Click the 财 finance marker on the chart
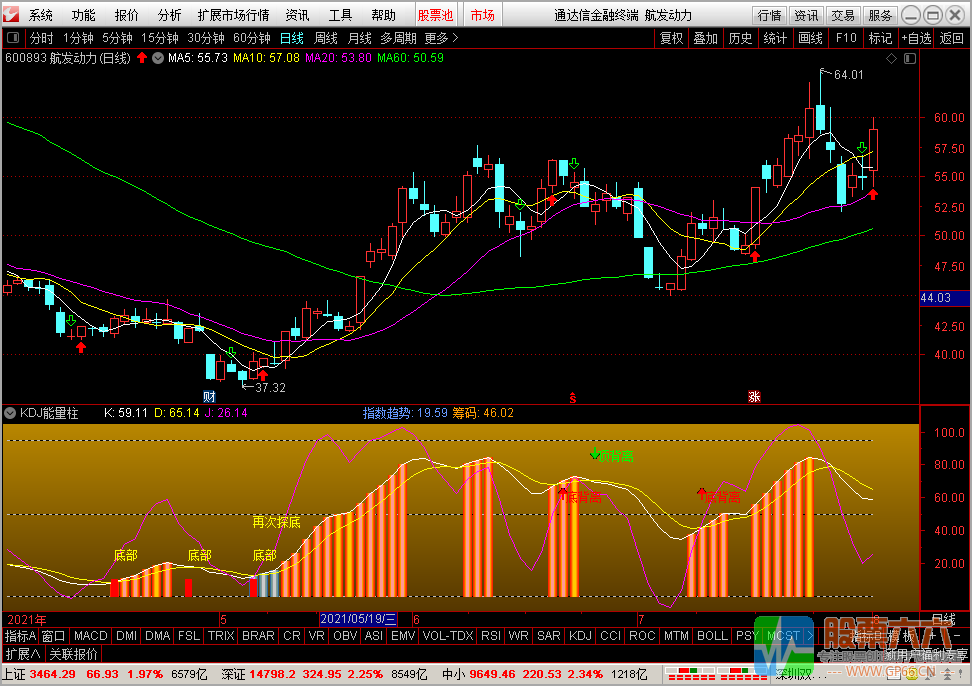972x686 pixels. pyautogui.click(x=210, y=397)
